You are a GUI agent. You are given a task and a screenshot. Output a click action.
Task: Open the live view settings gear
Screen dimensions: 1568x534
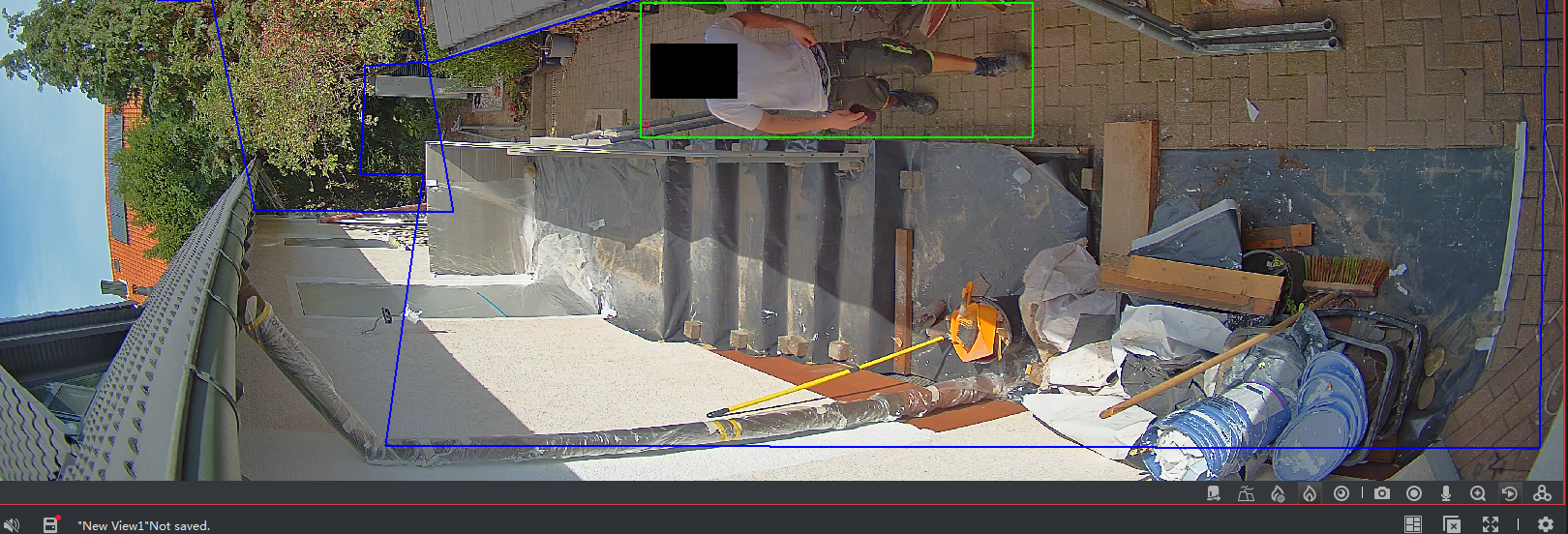coord(1545,524)
